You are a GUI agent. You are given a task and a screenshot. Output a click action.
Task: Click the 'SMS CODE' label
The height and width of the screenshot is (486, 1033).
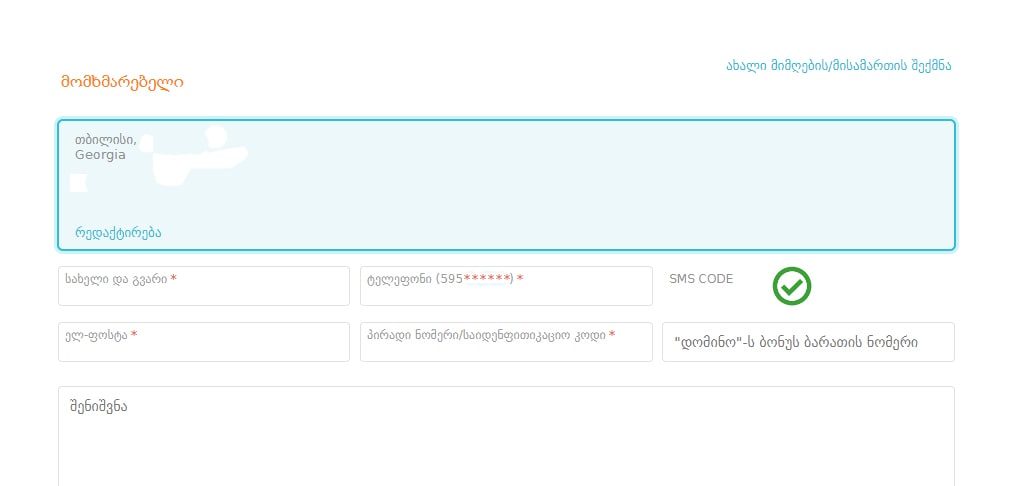[701, 279]
